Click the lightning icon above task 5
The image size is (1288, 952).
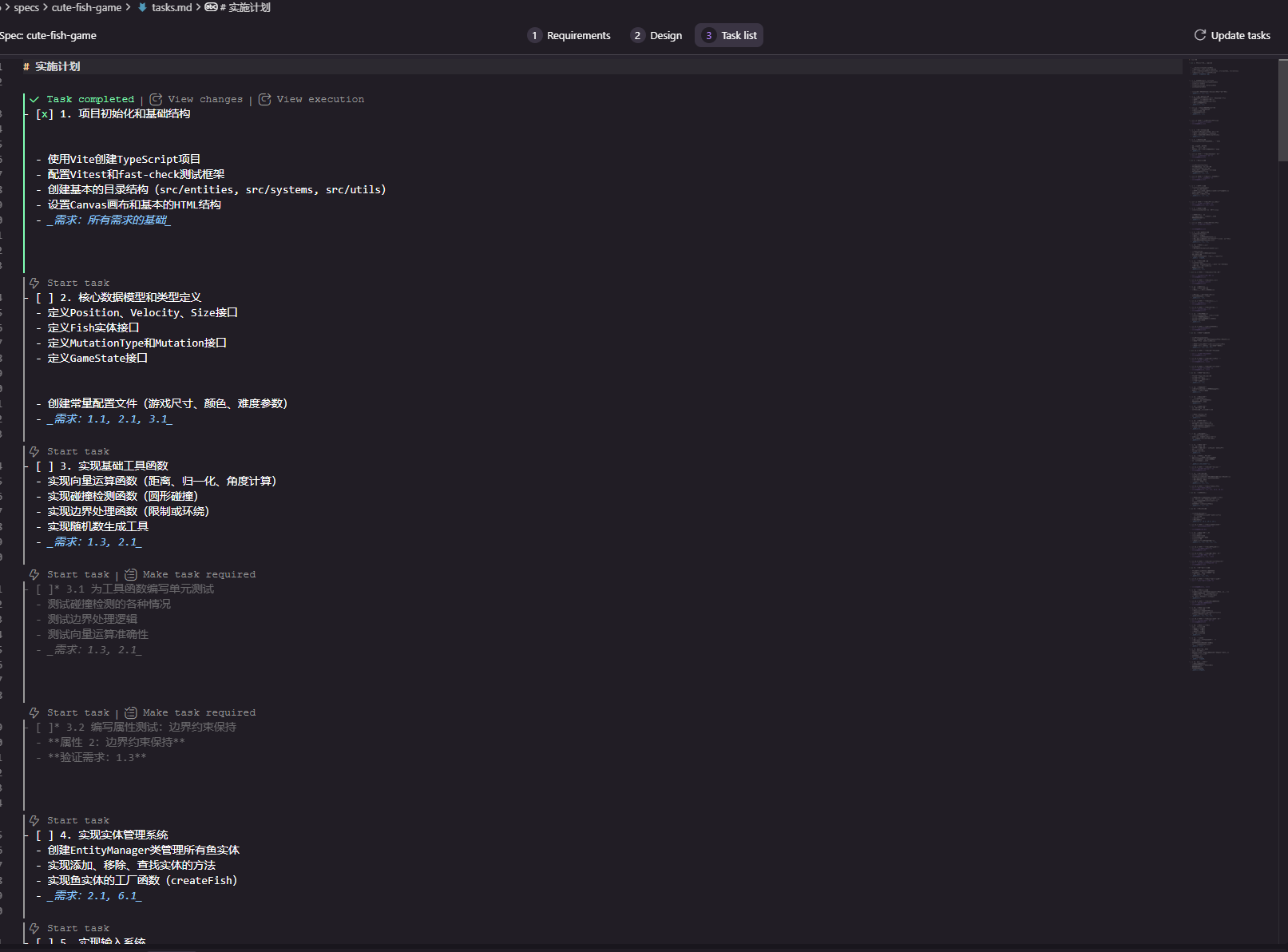(34, 928)
